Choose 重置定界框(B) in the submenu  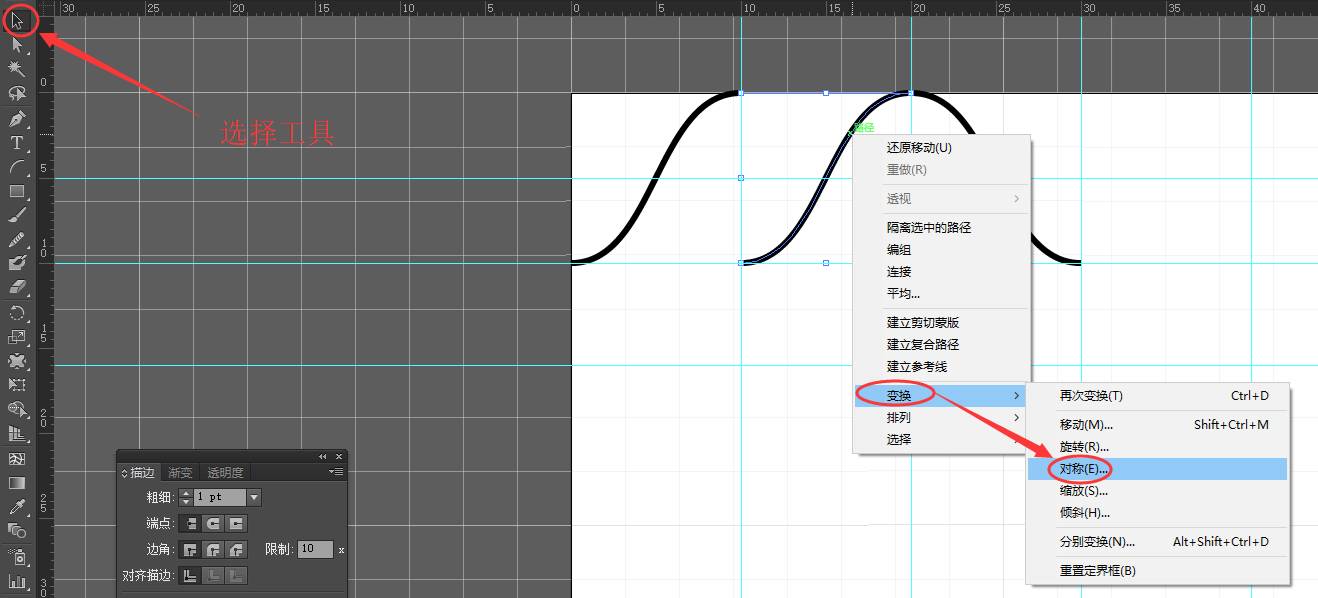pyautogui.click(x=1157, y=570)
